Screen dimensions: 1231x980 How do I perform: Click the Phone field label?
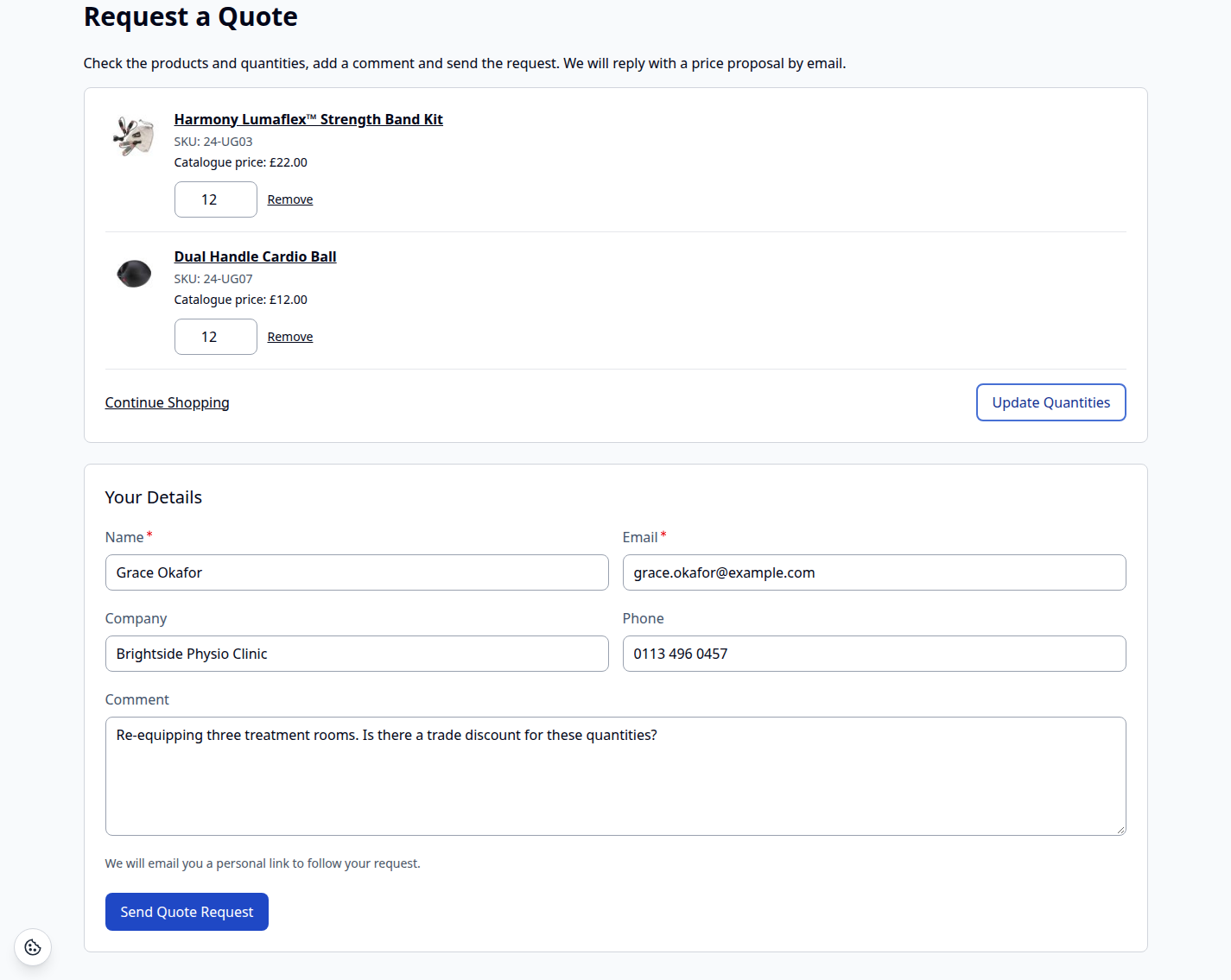644,618
